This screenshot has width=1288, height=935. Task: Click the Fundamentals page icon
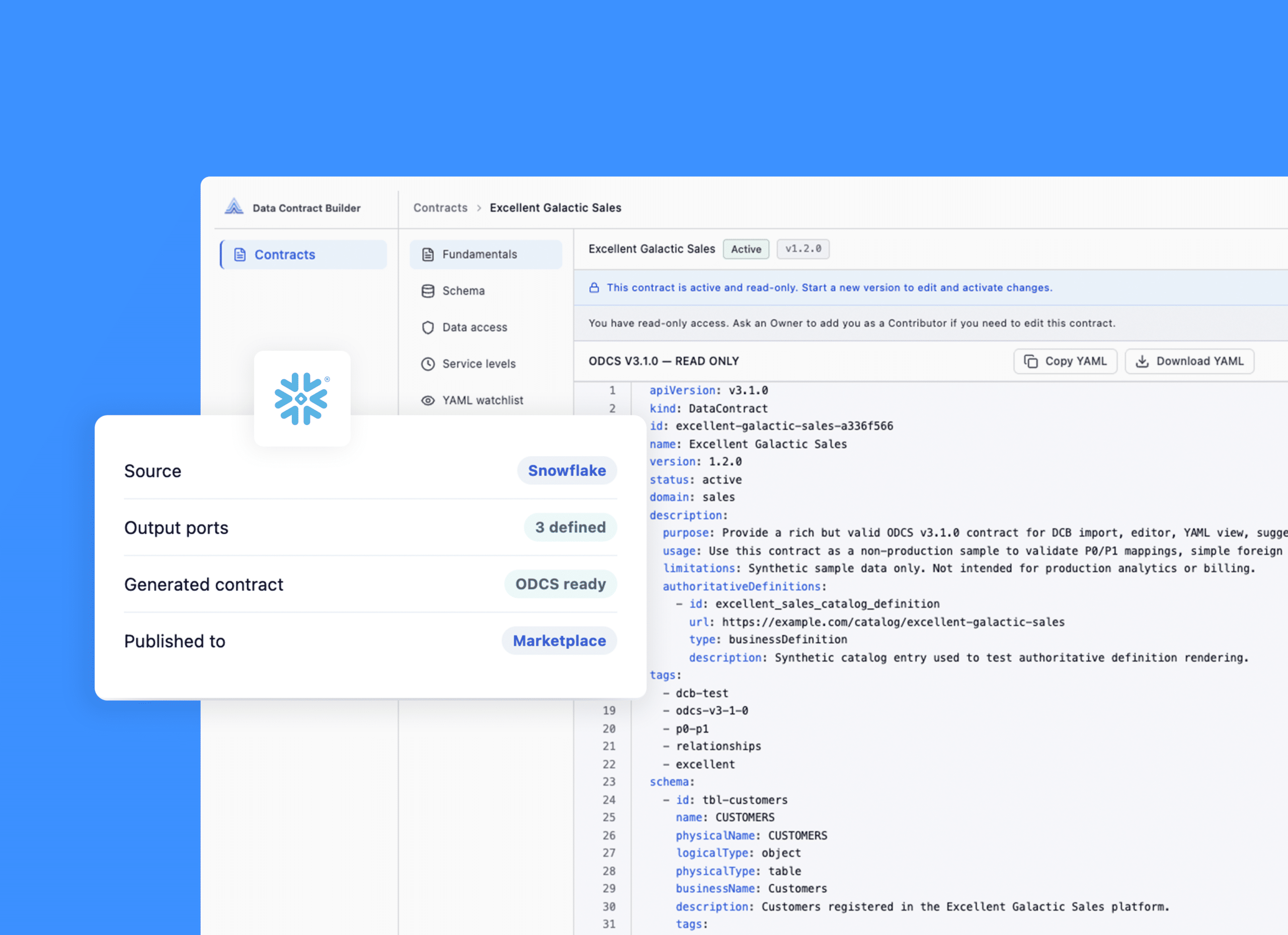coord(428,254)
